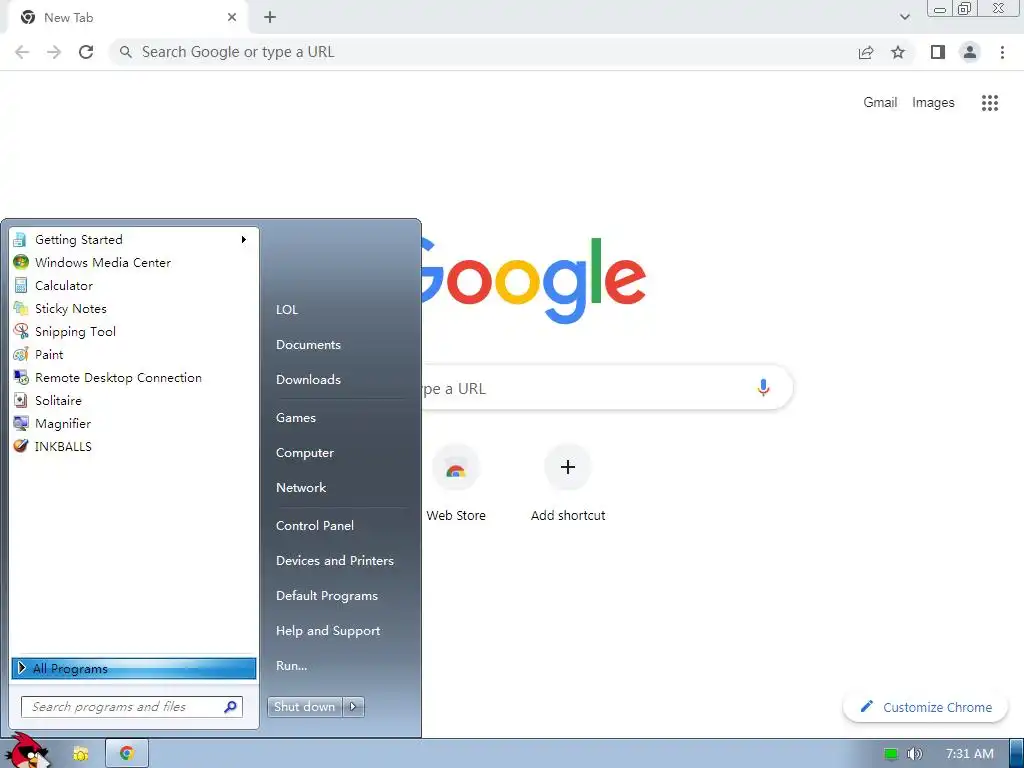Open the Gmail link
The width and height of the screenshot is (1024, 768).
point(880,103)
